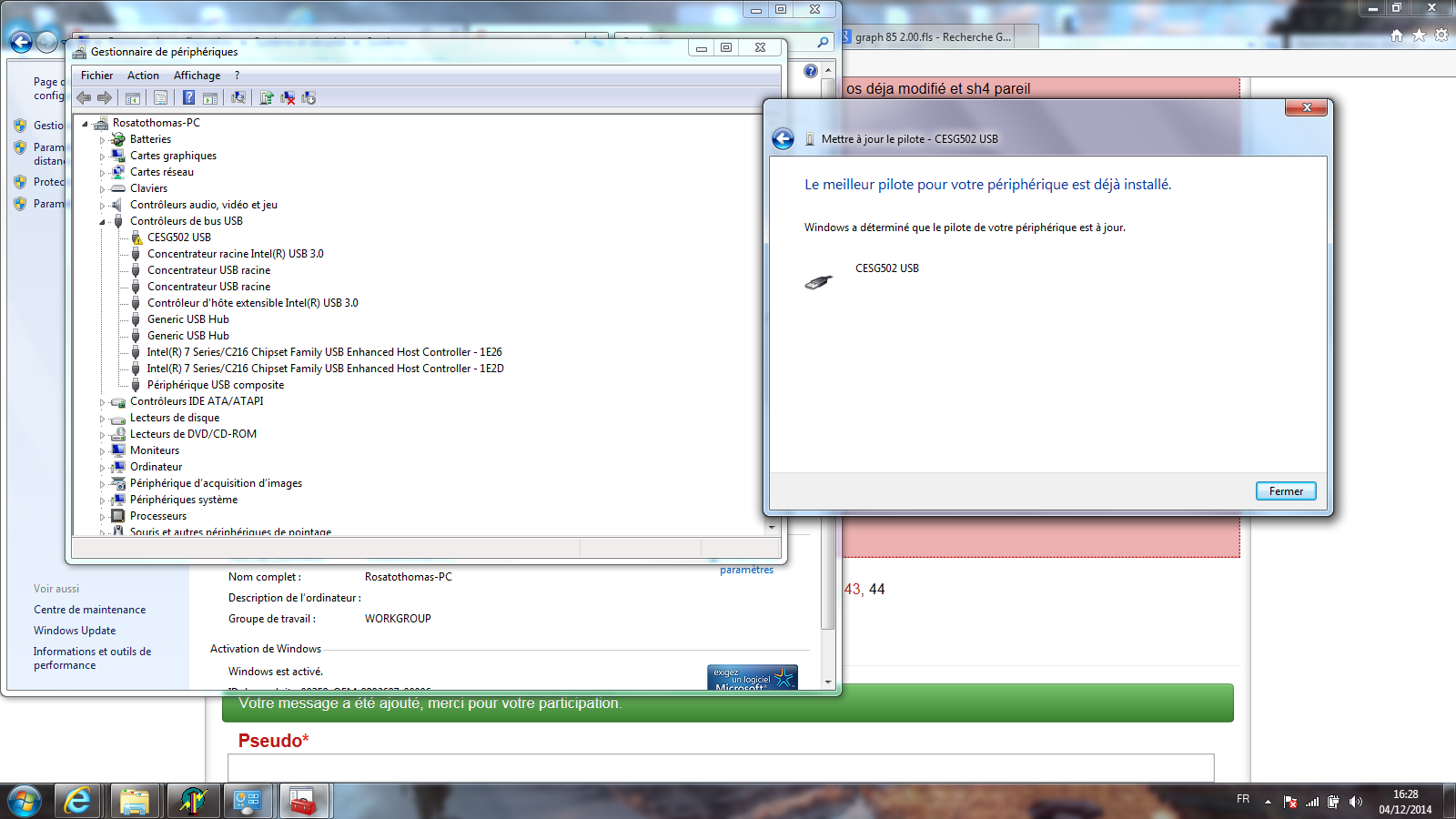Click the browser settings gear icon
The width and height of the screenshot is (1456, 819).
pyautogui.click(x=1441, y=35)
